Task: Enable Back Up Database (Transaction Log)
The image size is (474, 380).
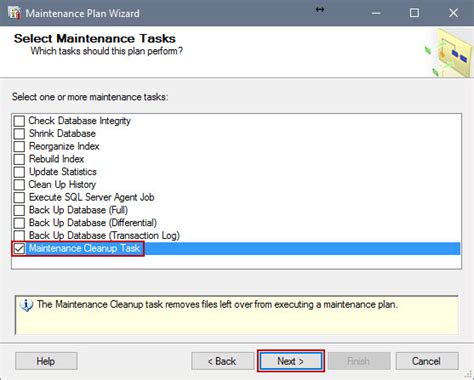Action: (x=19, y=235)
